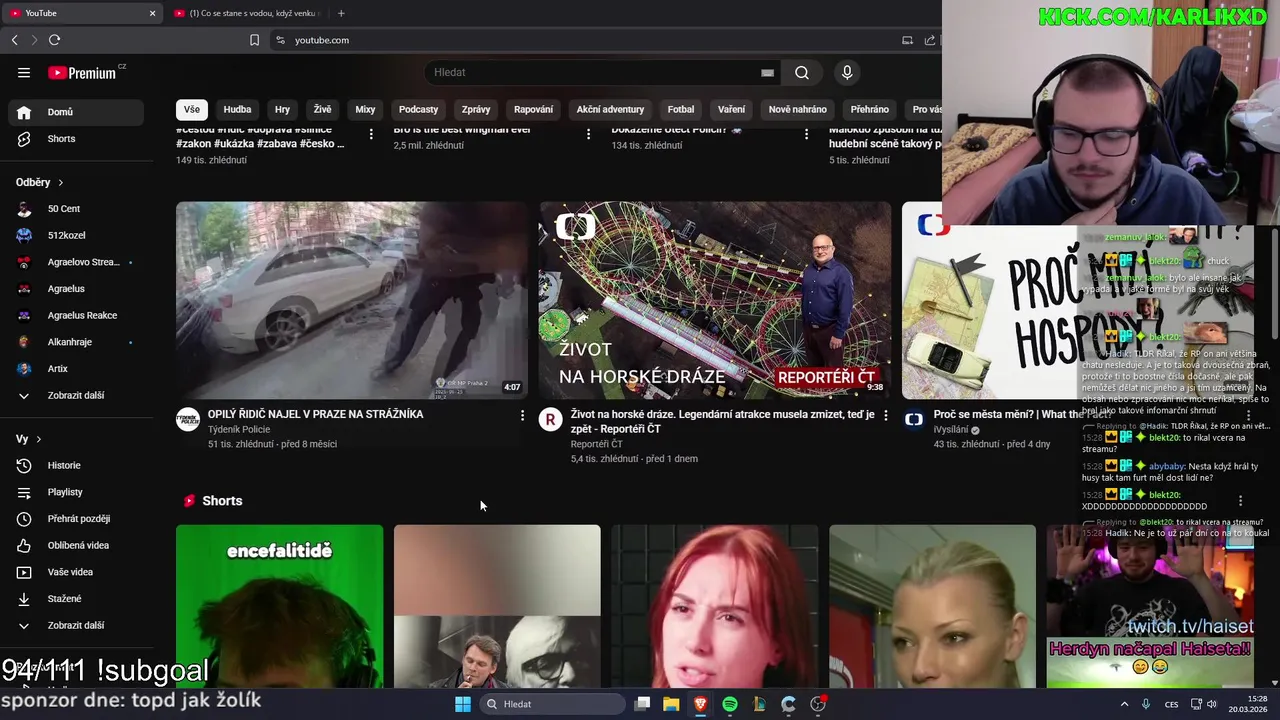This screenshot has width=1280, height=720.
Task: Open the YouTube hamburger guide menu
Action: [x=24, y=72]
